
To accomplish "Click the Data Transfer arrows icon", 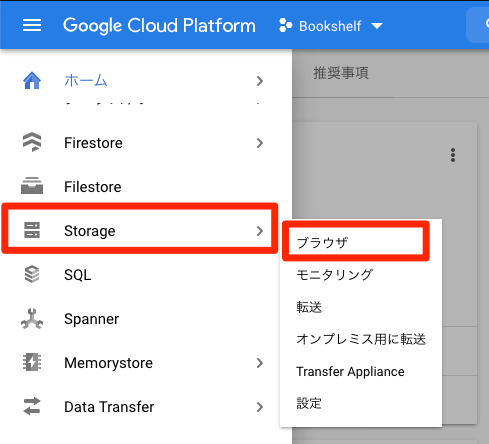I will click(32, 406).
